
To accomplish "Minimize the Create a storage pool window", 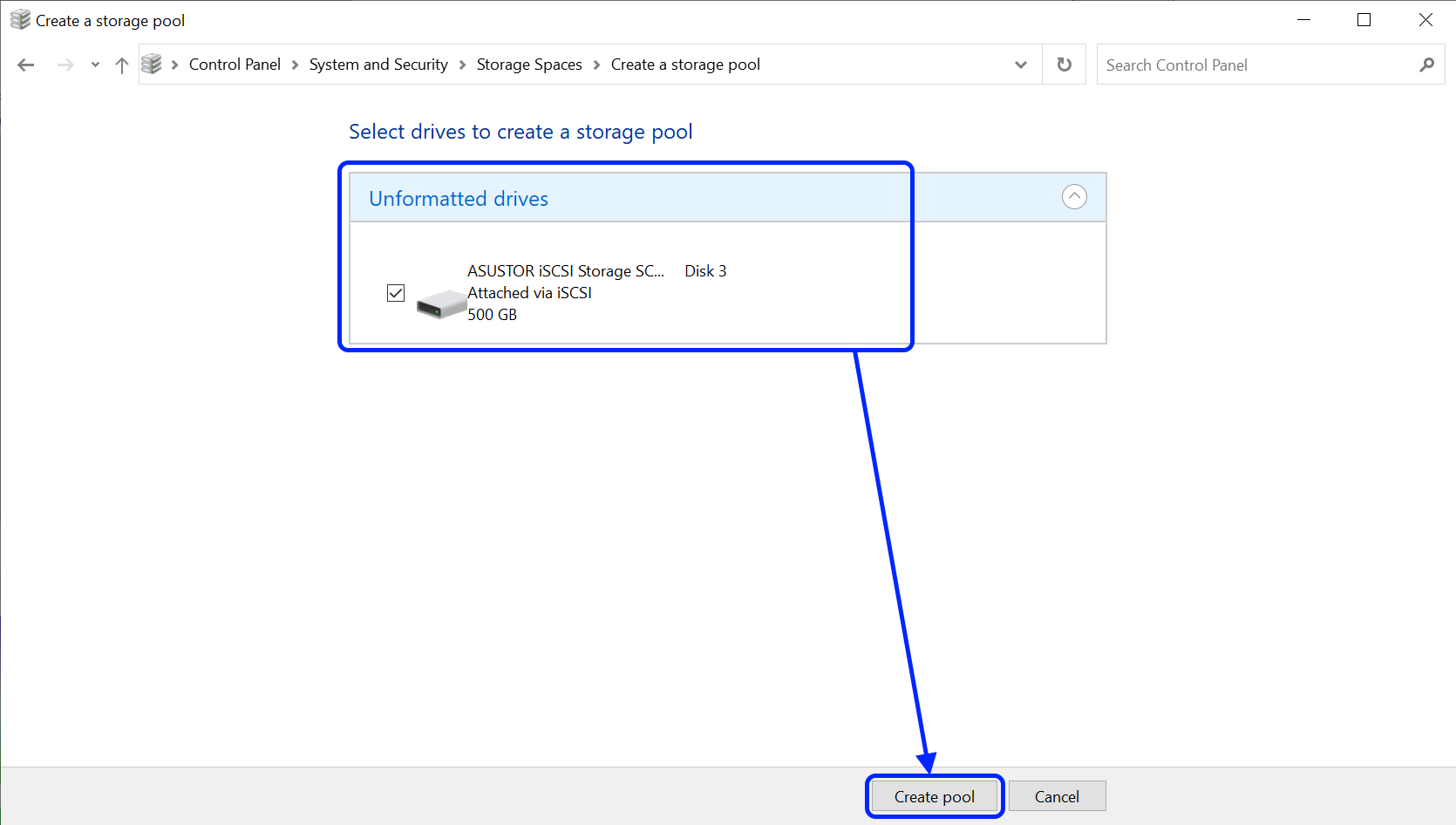I will click(x=1304, y=20).
